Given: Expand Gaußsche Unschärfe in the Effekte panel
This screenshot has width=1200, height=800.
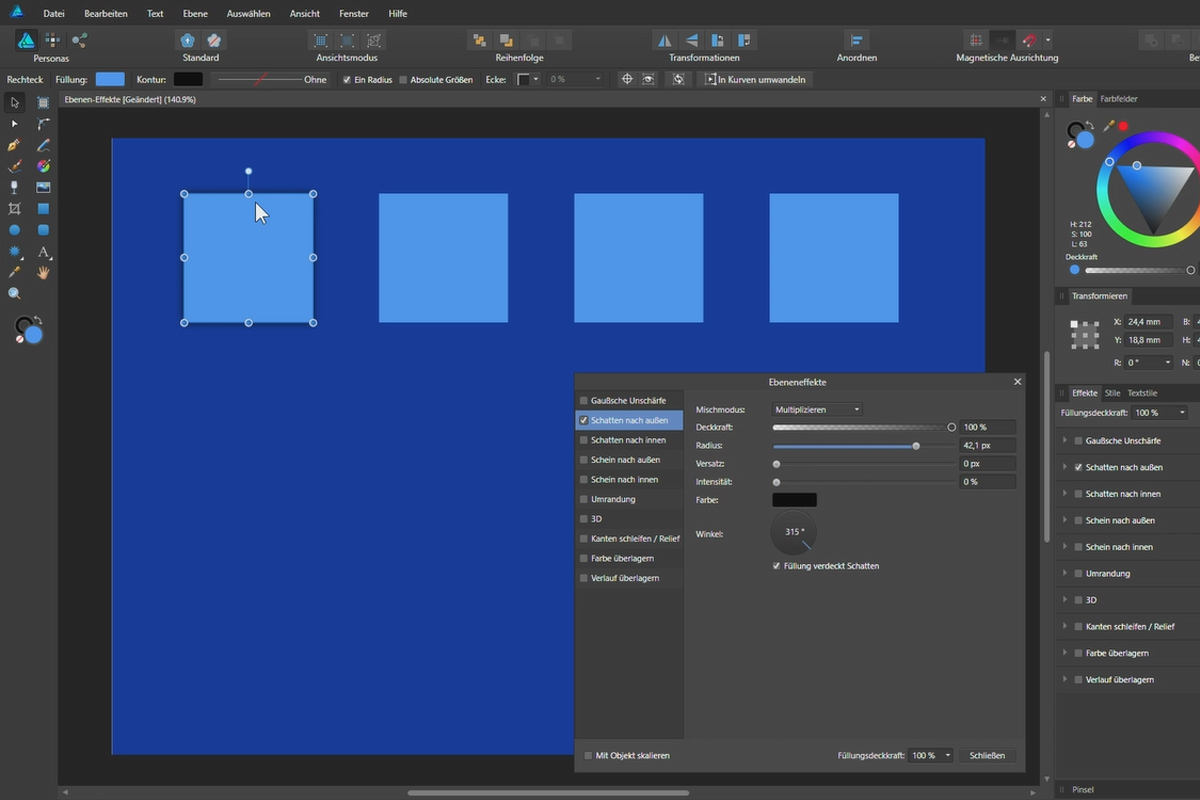Looking at the screenshot, I should [x=1064, y=440].
